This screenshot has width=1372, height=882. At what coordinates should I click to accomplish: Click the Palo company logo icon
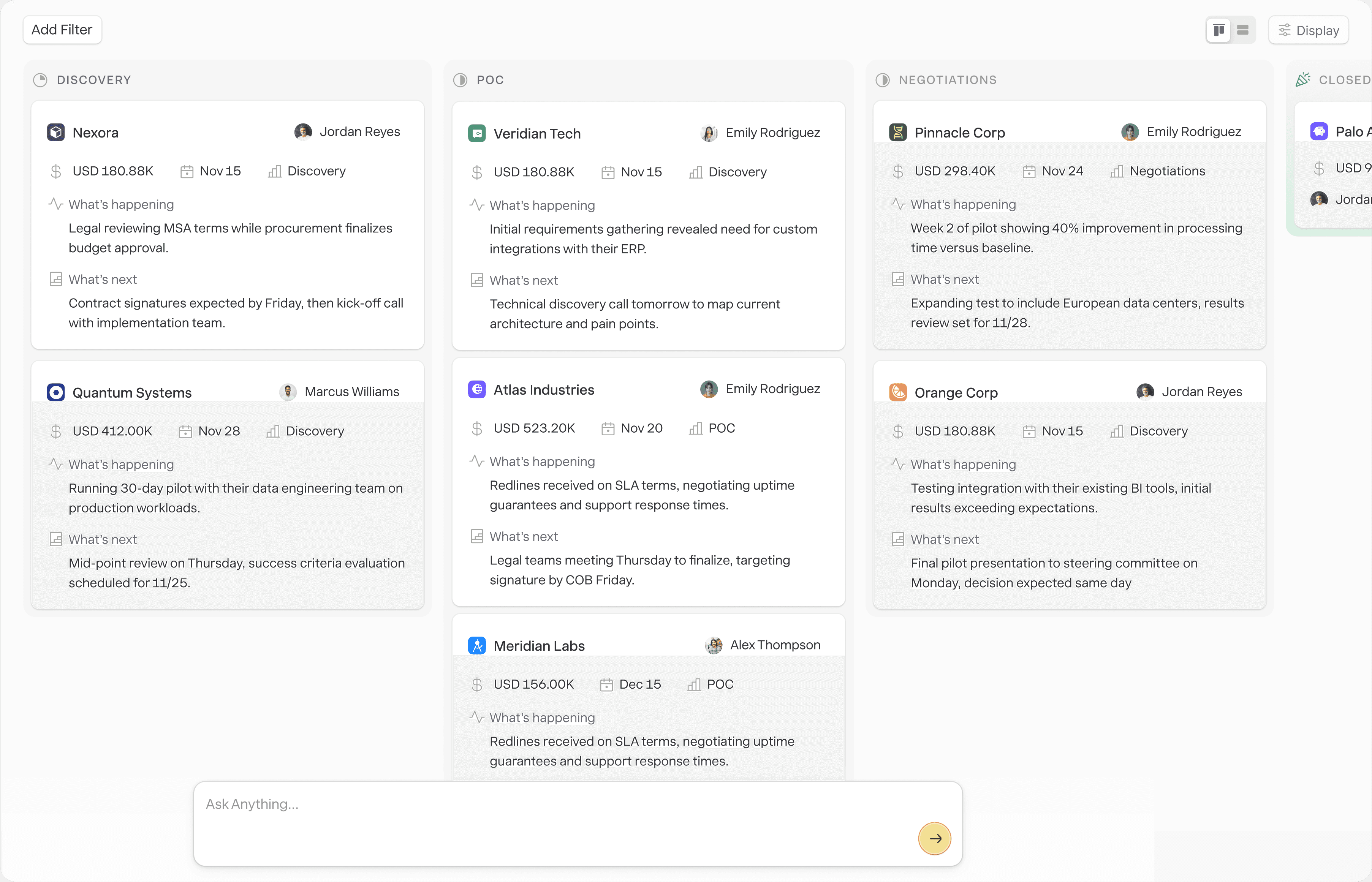click(x=1319, y=131)
